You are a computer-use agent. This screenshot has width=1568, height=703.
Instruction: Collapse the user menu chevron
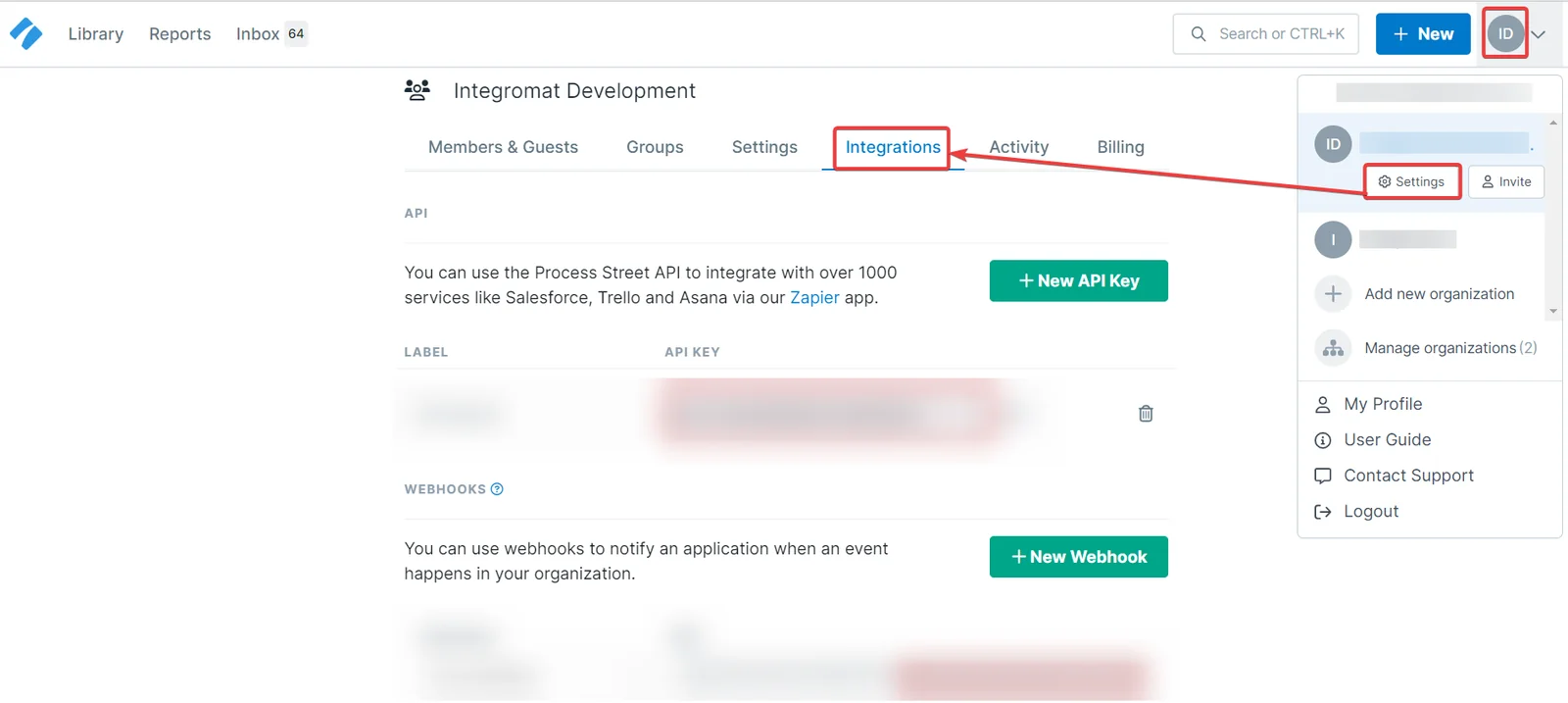1539,34
